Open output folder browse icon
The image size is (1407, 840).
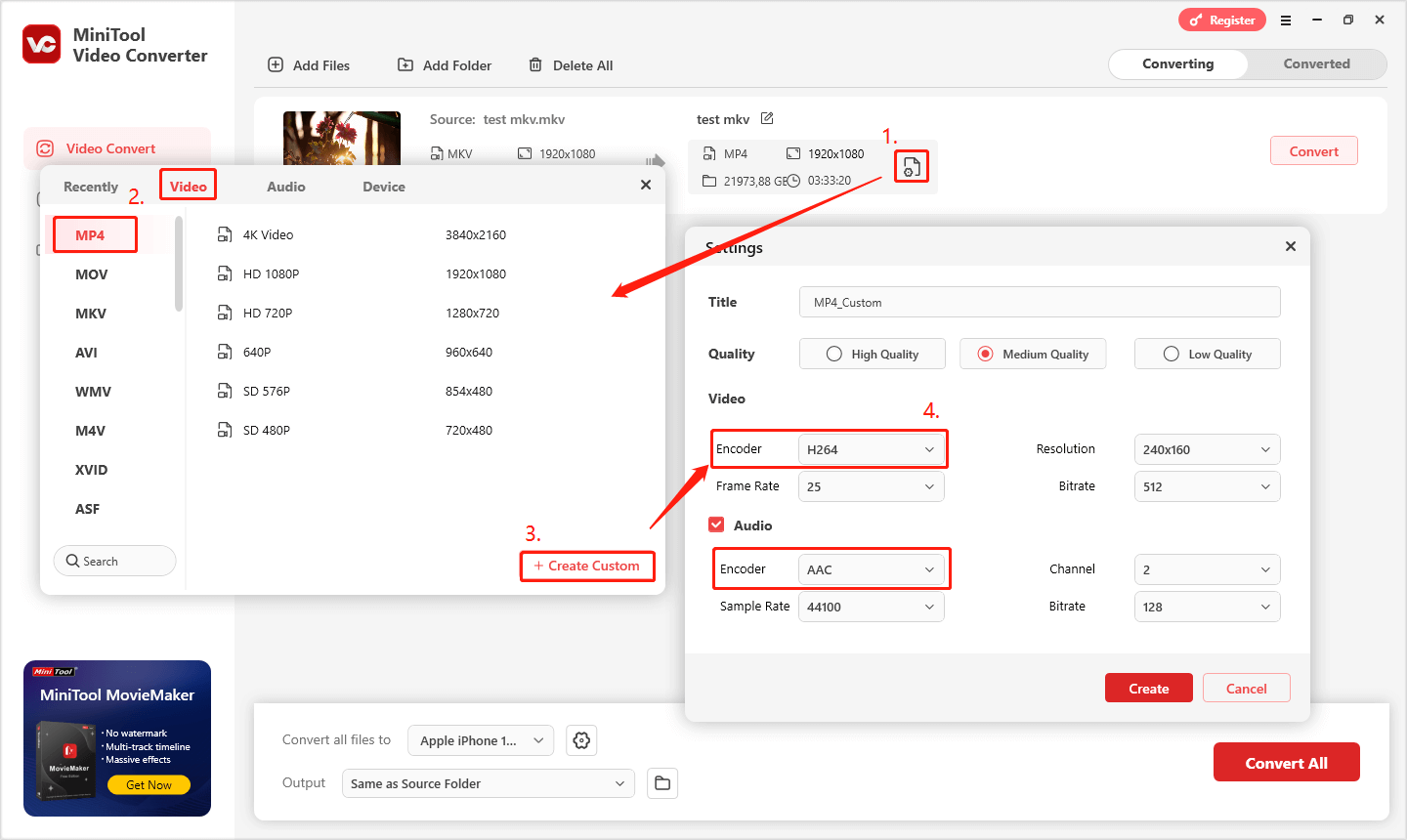tap(662, 783)
